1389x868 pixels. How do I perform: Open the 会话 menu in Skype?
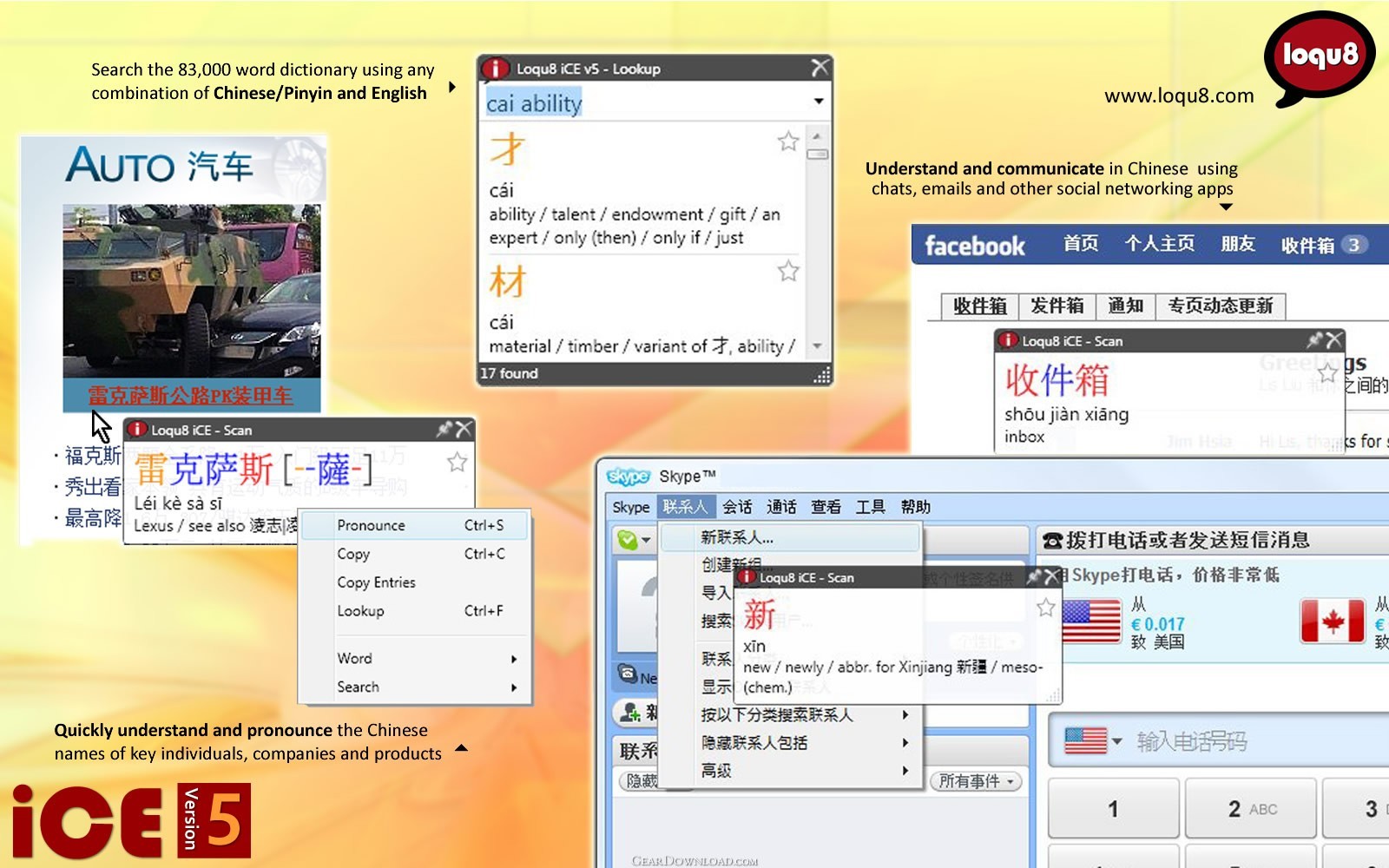[x=738, y=507]
